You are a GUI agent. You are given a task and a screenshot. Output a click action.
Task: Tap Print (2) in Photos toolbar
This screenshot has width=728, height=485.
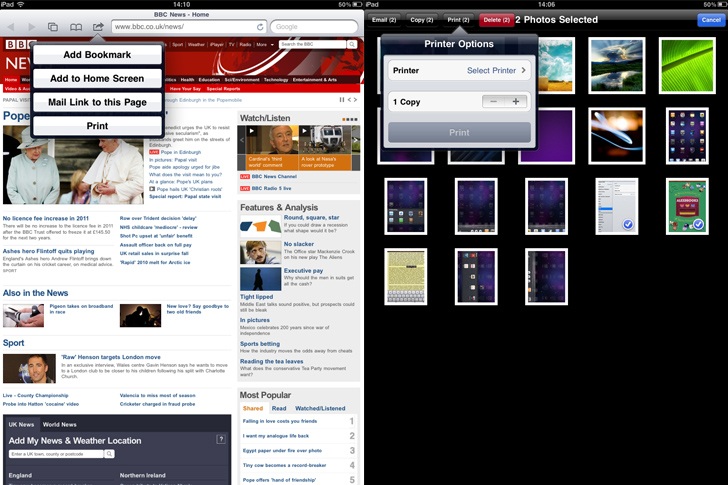tap(458, 20)
